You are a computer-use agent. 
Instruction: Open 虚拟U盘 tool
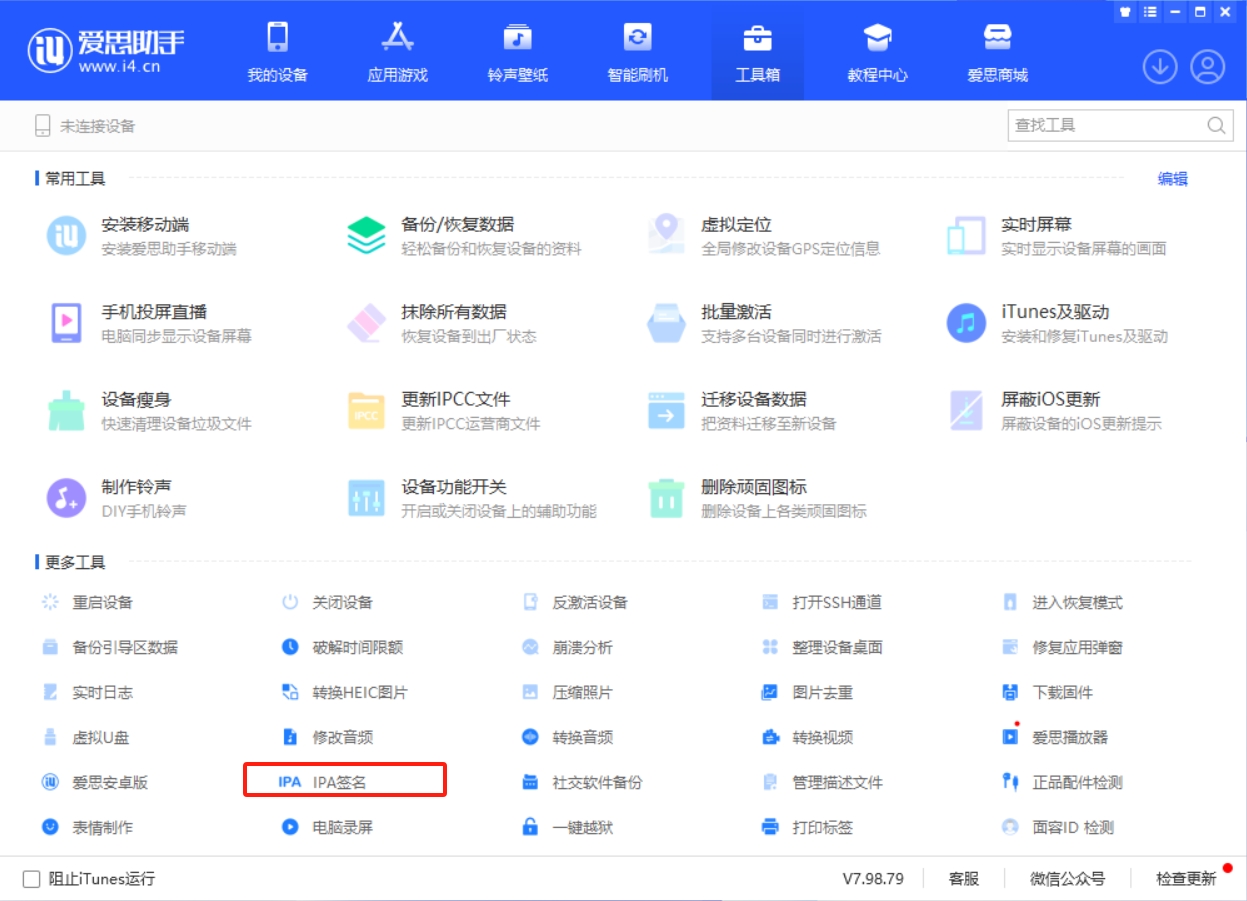tap(85, 738)
